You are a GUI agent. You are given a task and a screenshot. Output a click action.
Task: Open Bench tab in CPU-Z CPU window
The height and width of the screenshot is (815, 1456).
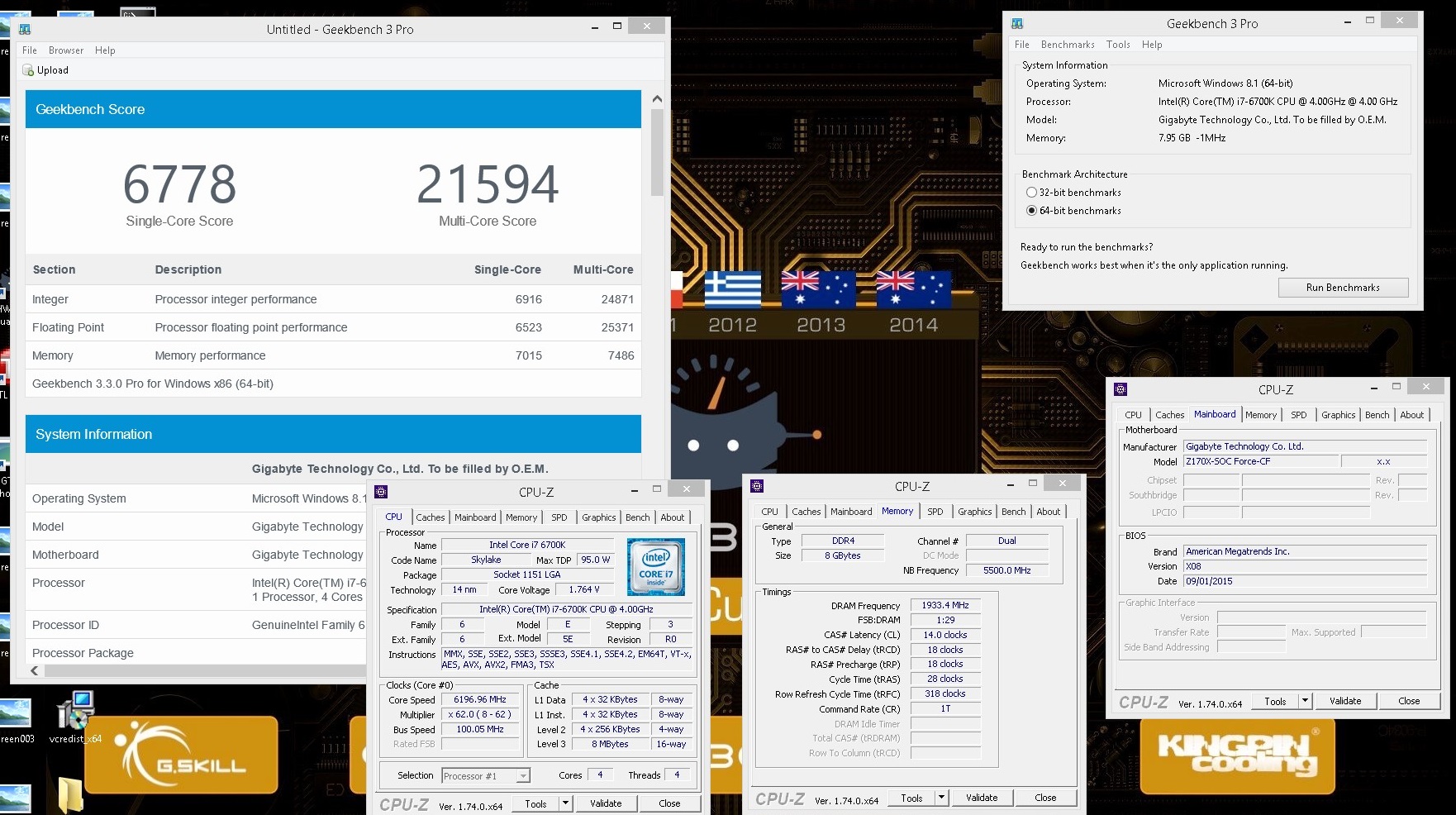637,517
